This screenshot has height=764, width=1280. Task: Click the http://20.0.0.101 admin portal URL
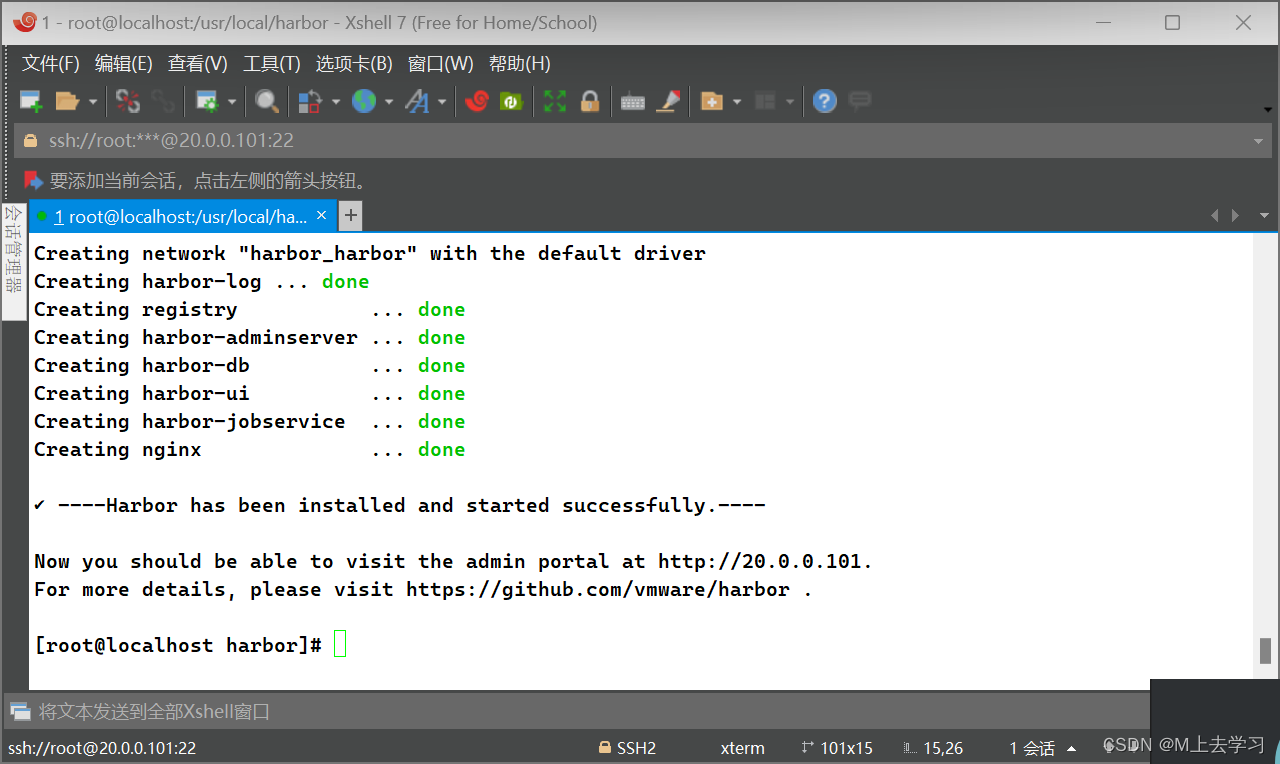pos(760,561)
